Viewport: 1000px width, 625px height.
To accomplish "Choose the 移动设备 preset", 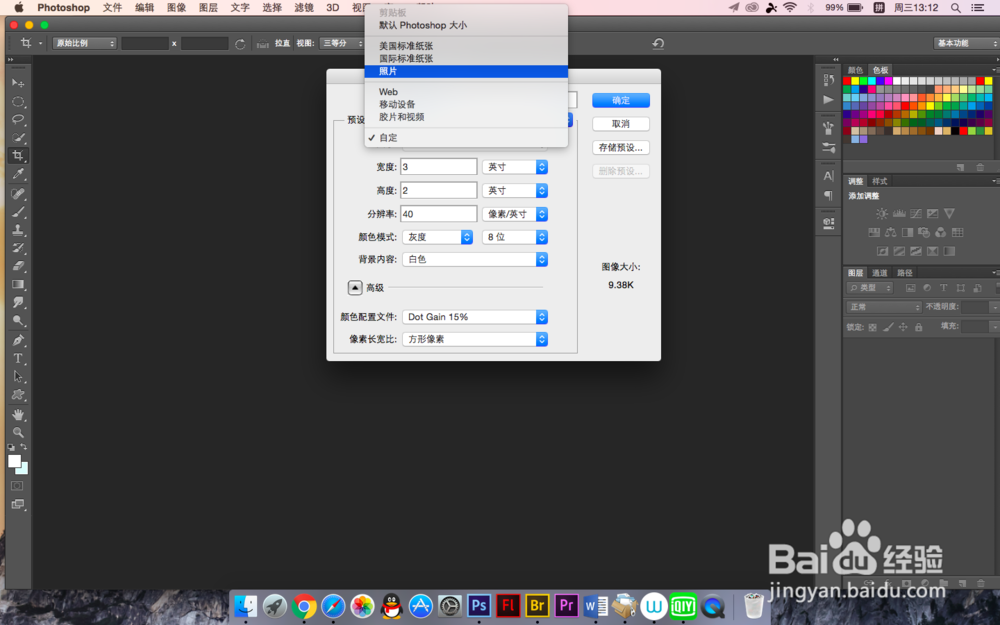I will [466, 104].
